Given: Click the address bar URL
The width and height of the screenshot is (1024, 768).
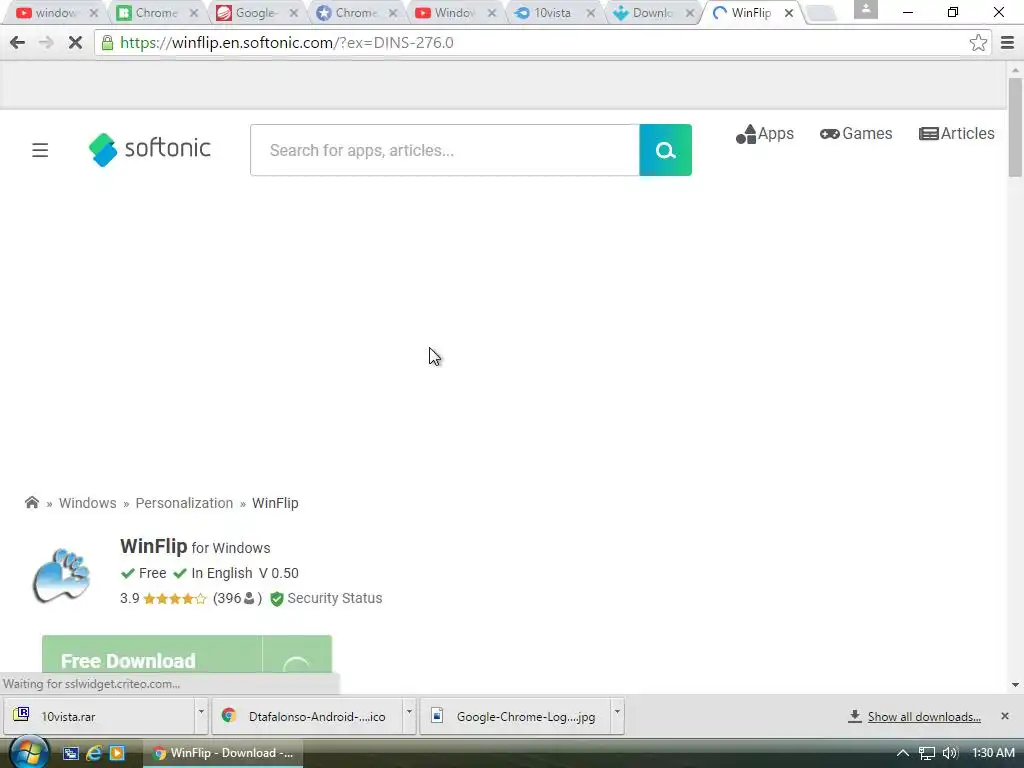Looking at the screenshot, I should point(287,43).
